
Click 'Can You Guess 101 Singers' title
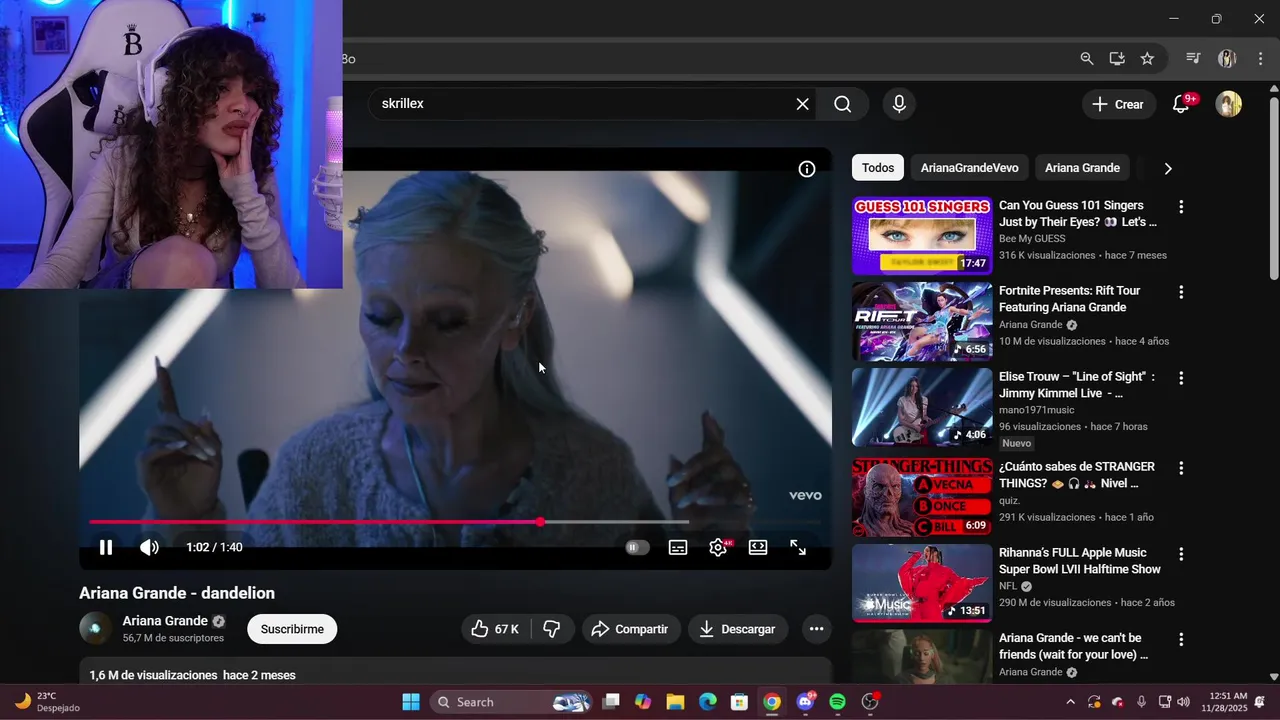(1077, 214)
